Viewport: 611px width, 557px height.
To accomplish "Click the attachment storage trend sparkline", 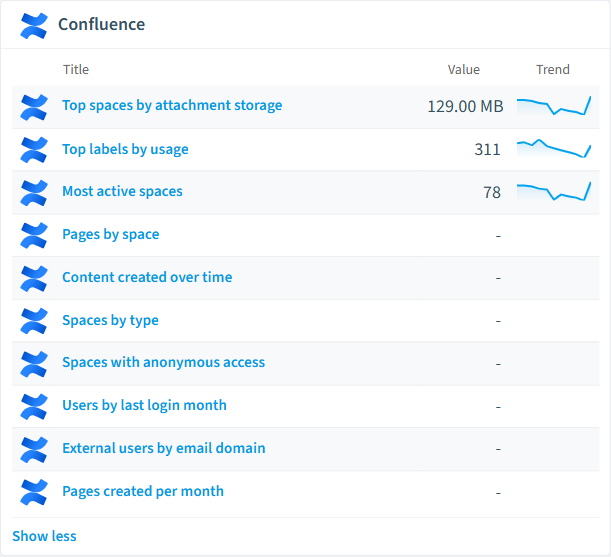I will click(x=554, y=106).
